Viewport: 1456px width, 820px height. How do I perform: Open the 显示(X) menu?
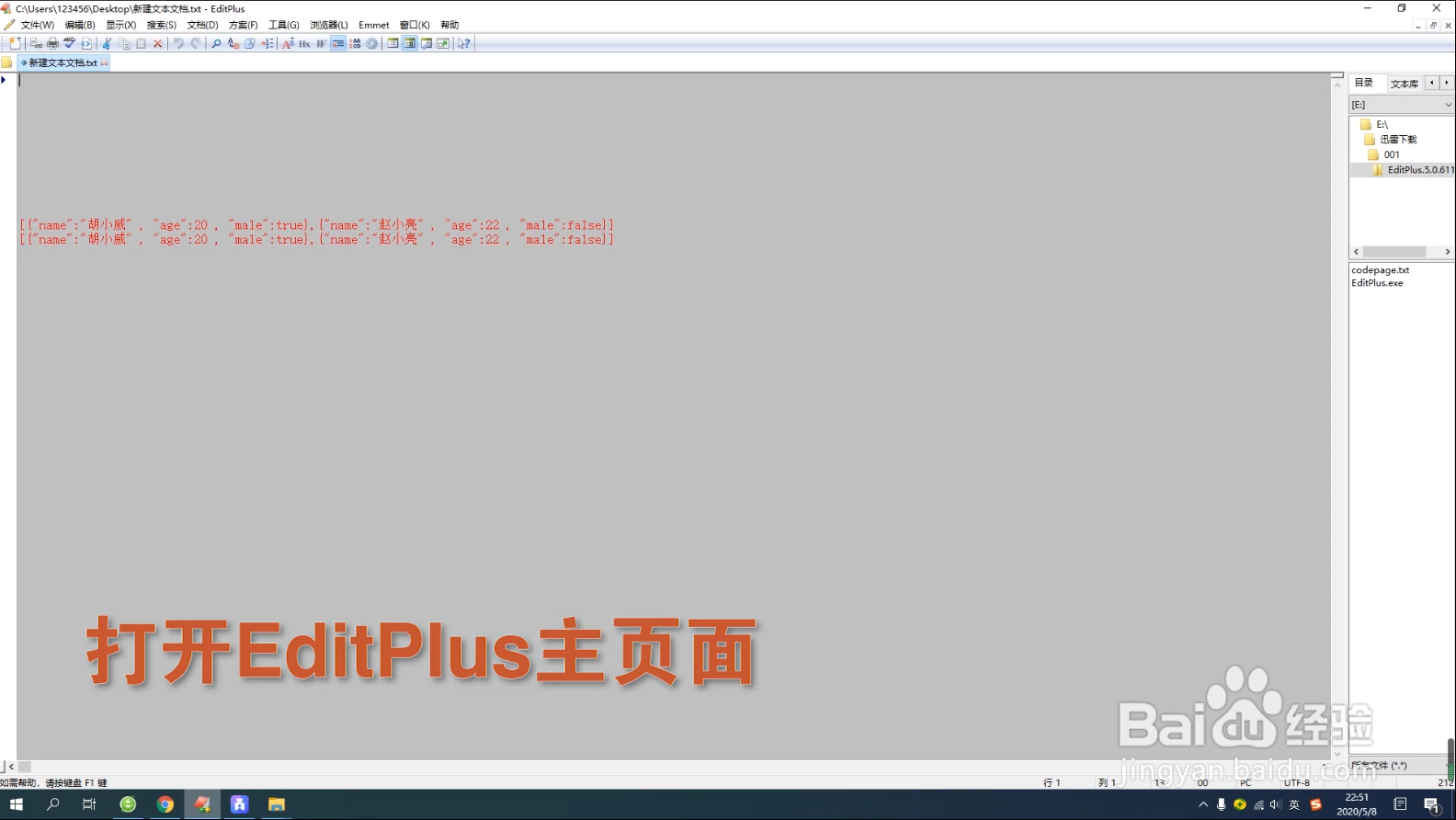[x=120, y=25]
